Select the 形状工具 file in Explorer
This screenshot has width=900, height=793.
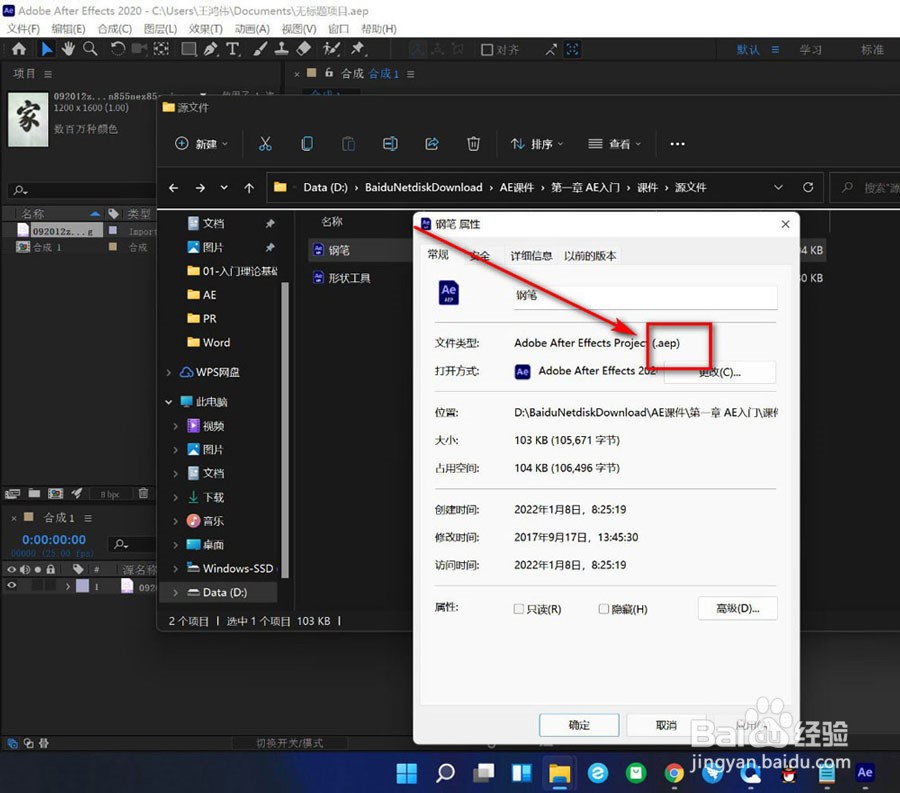pos(349,278)
